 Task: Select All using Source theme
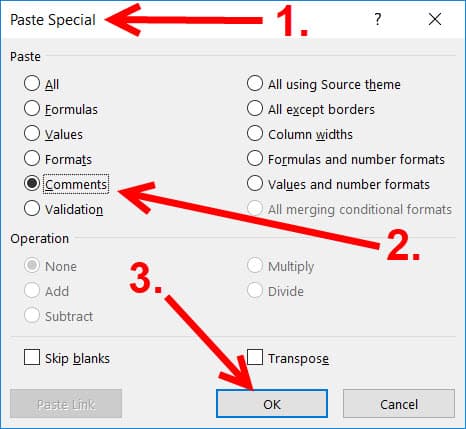tap(255, 83)
